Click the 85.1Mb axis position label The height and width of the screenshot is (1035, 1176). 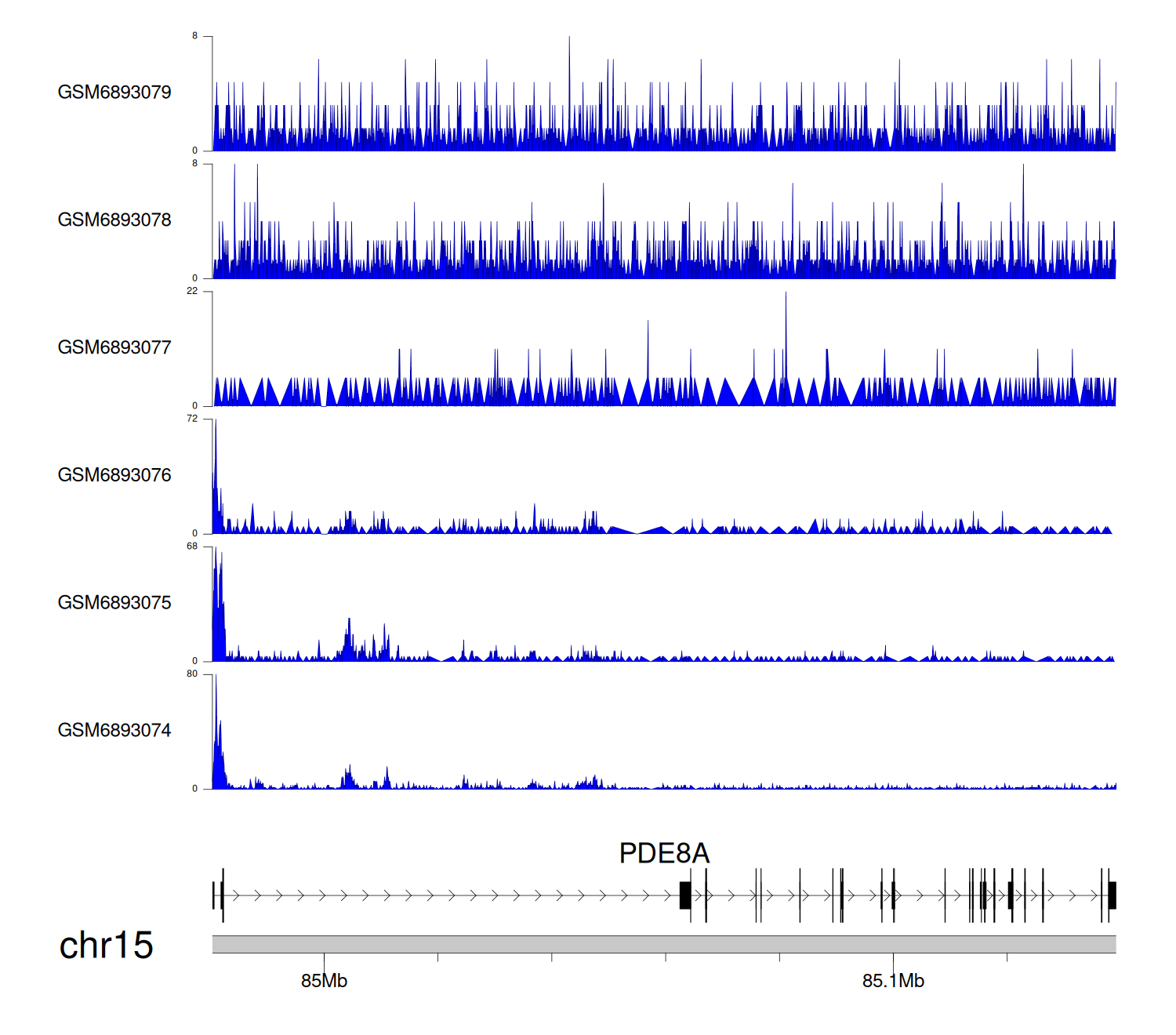click(893, 981)
